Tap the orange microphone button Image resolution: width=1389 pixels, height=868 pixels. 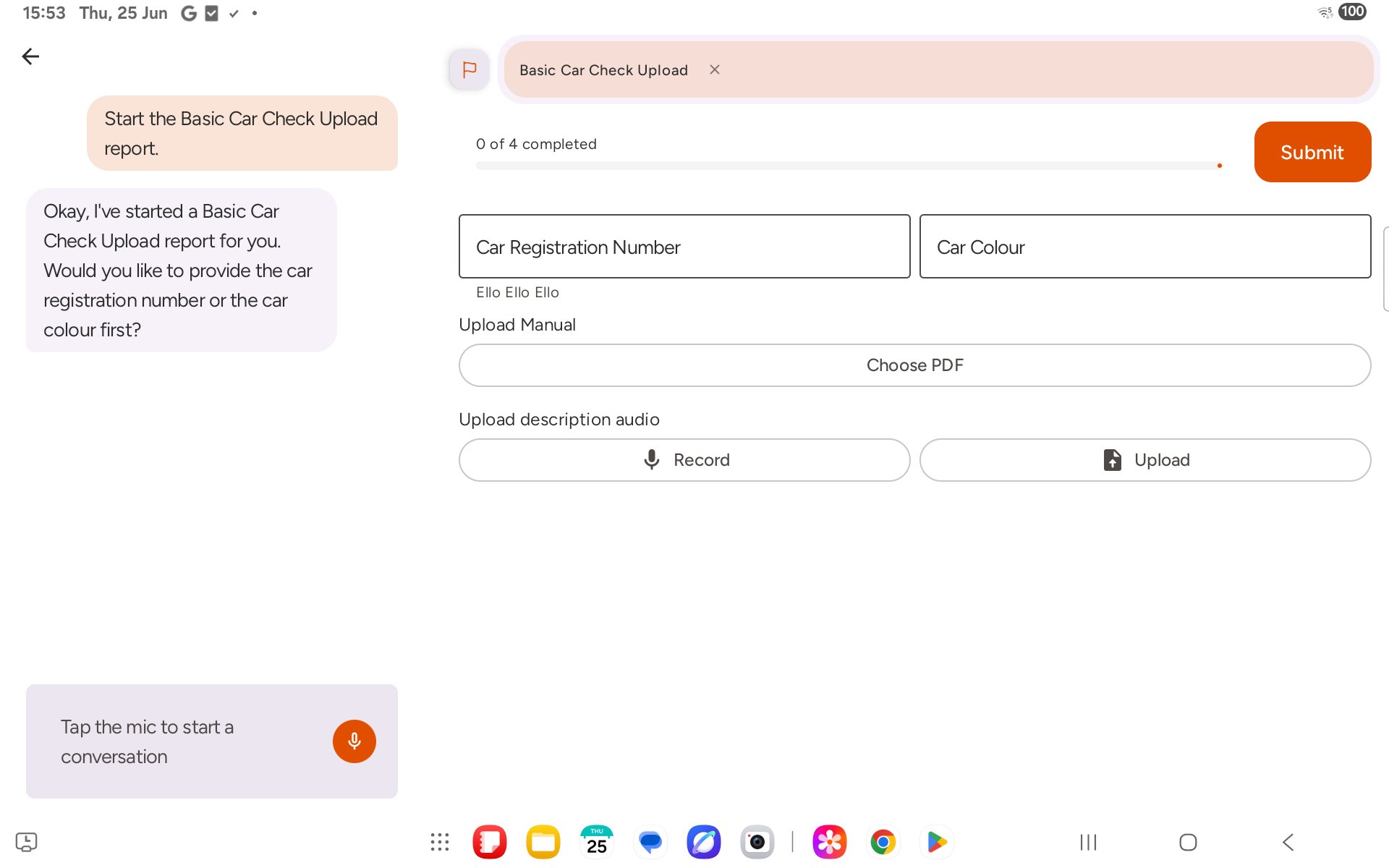(354, 741)
